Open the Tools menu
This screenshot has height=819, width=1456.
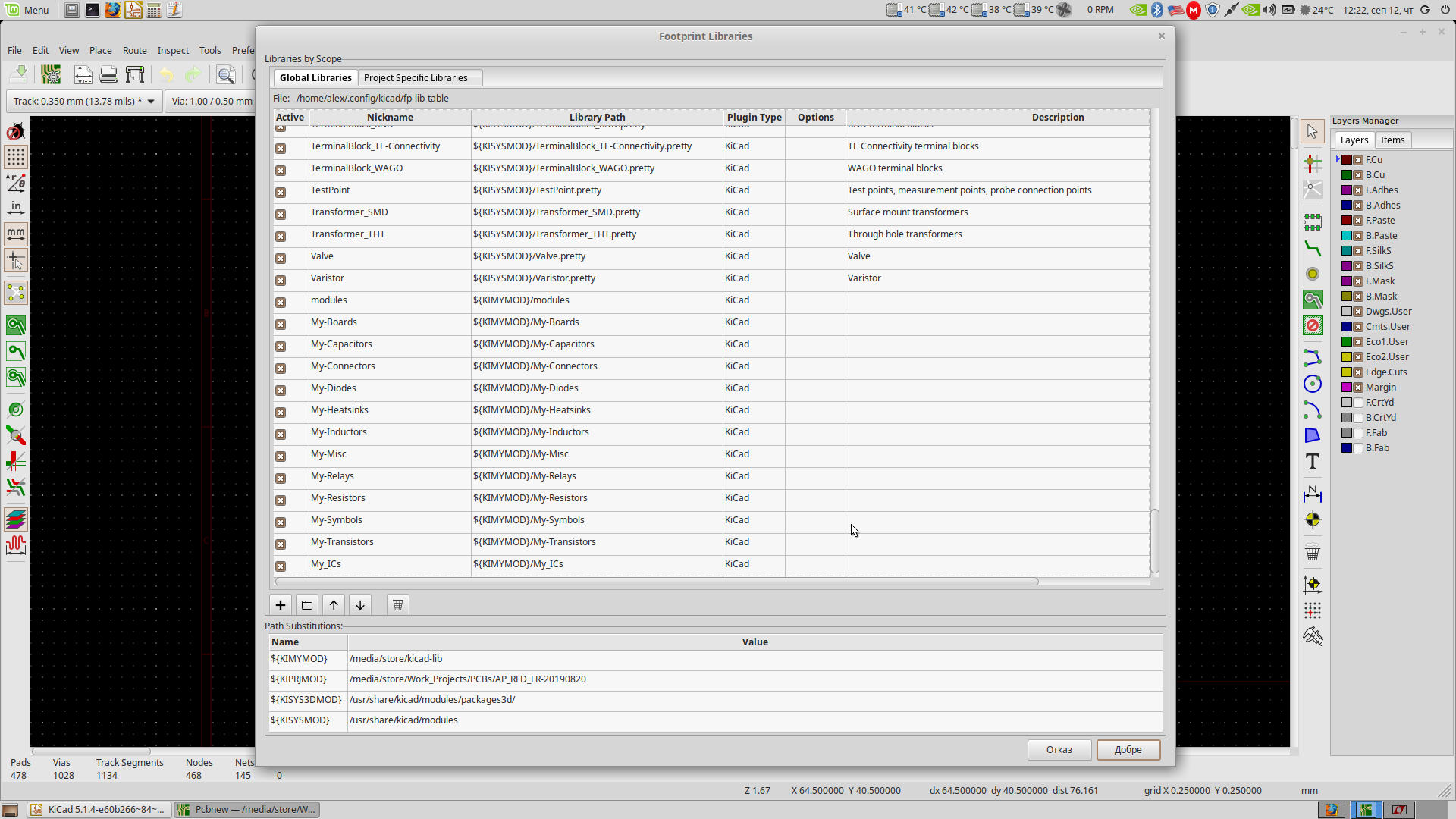pos(210,50)
